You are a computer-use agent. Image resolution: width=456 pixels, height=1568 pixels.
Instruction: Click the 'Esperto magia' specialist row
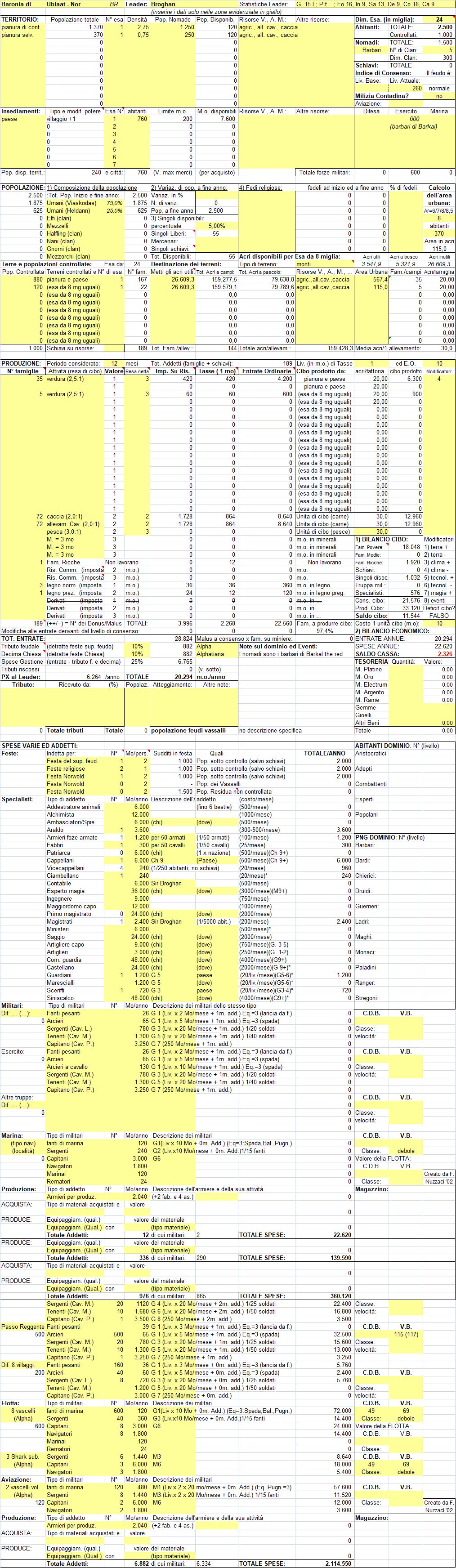pos(66,891)
